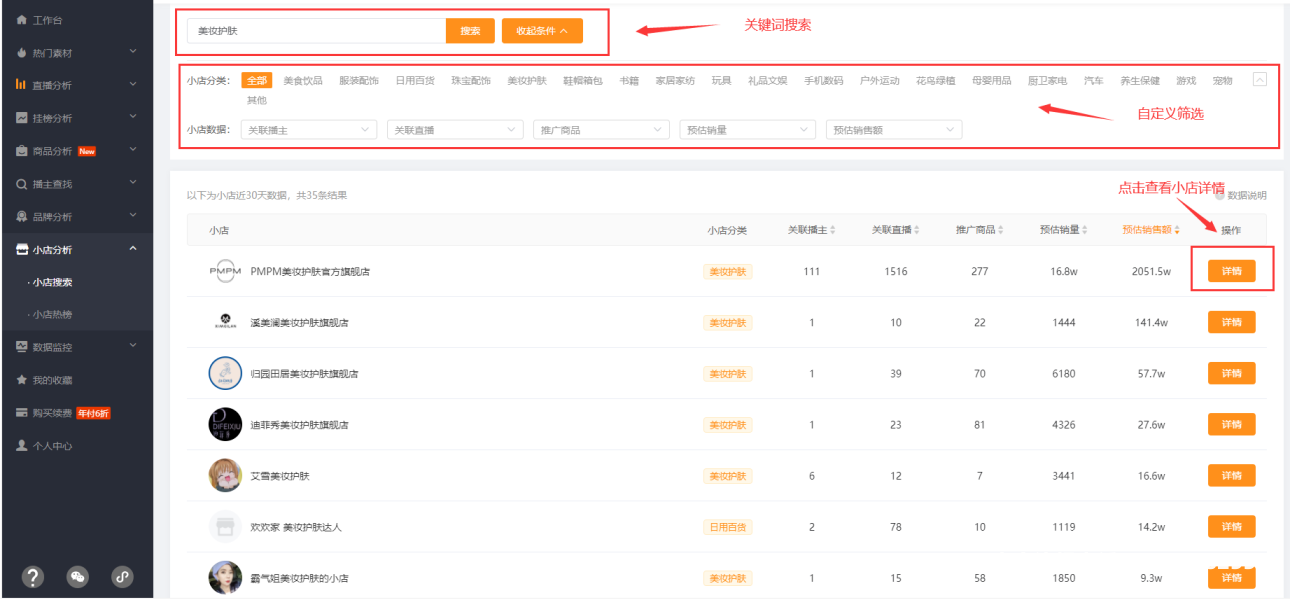Select the 母婴用品 category filter
This screenshot has width=1290, height=600.
(x=991, y=81)
